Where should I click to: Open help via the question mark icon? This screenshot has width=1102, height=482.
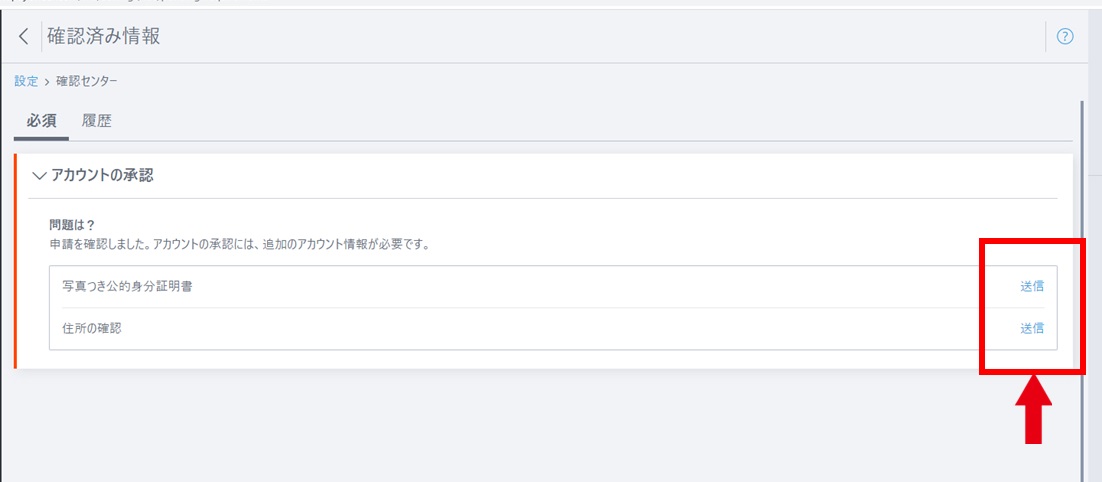point(1065,37)
